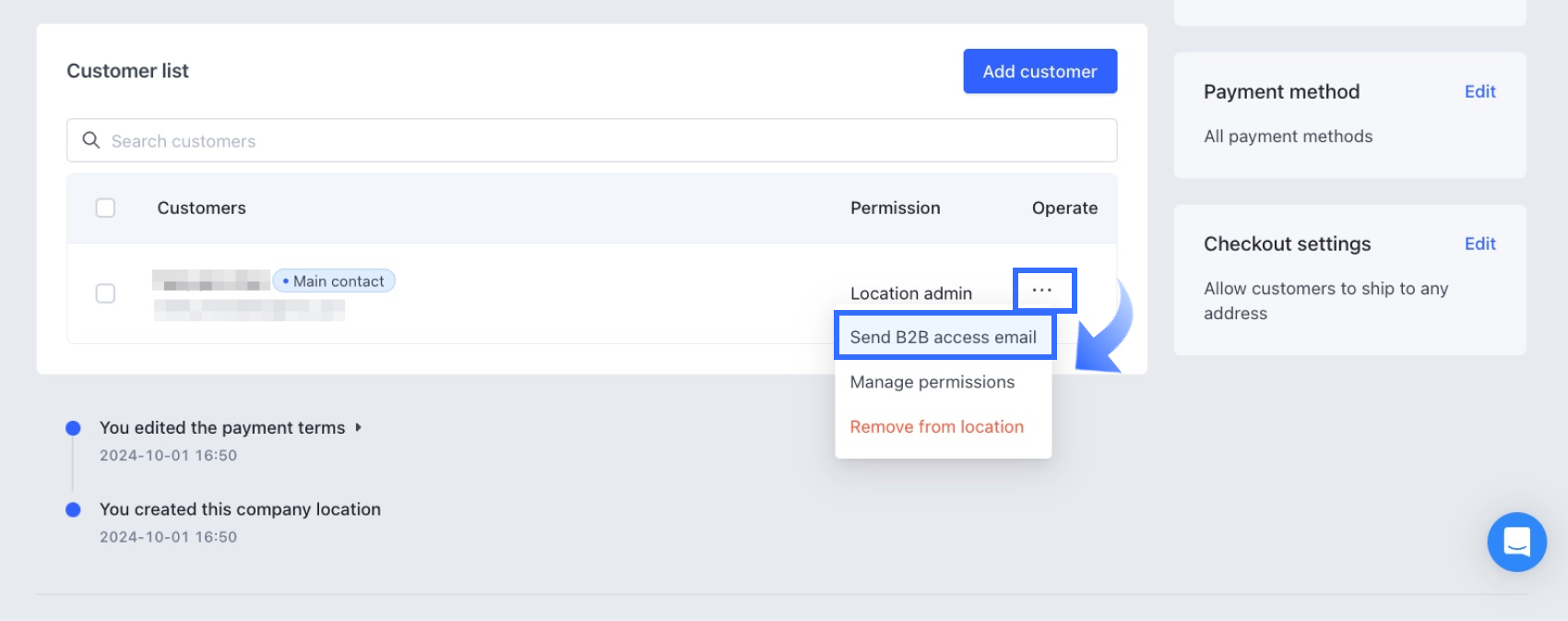Tick the main contact customer checkbox
Screen dimensions: 1568x621
[106, 293]
